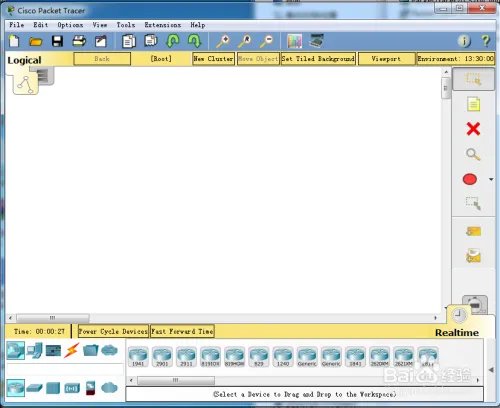Pick the 2911 router device

(186, 356)
